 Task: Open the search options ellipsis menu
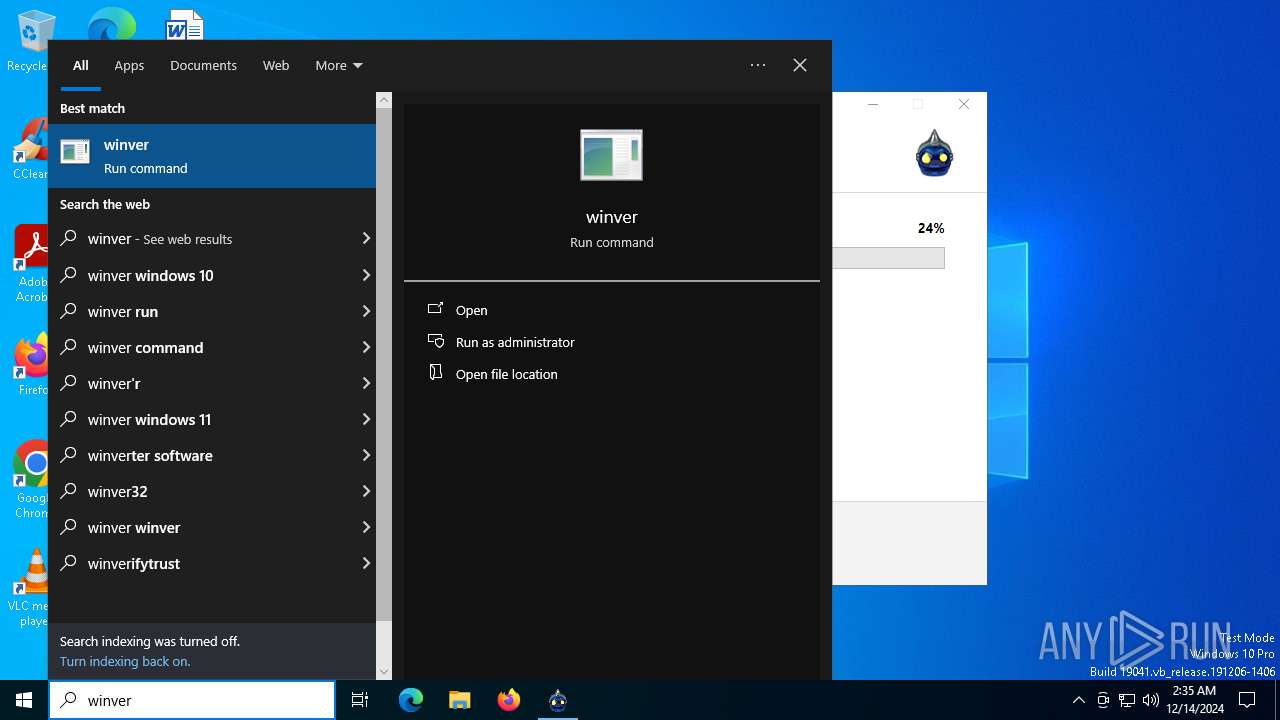[758, 65]
